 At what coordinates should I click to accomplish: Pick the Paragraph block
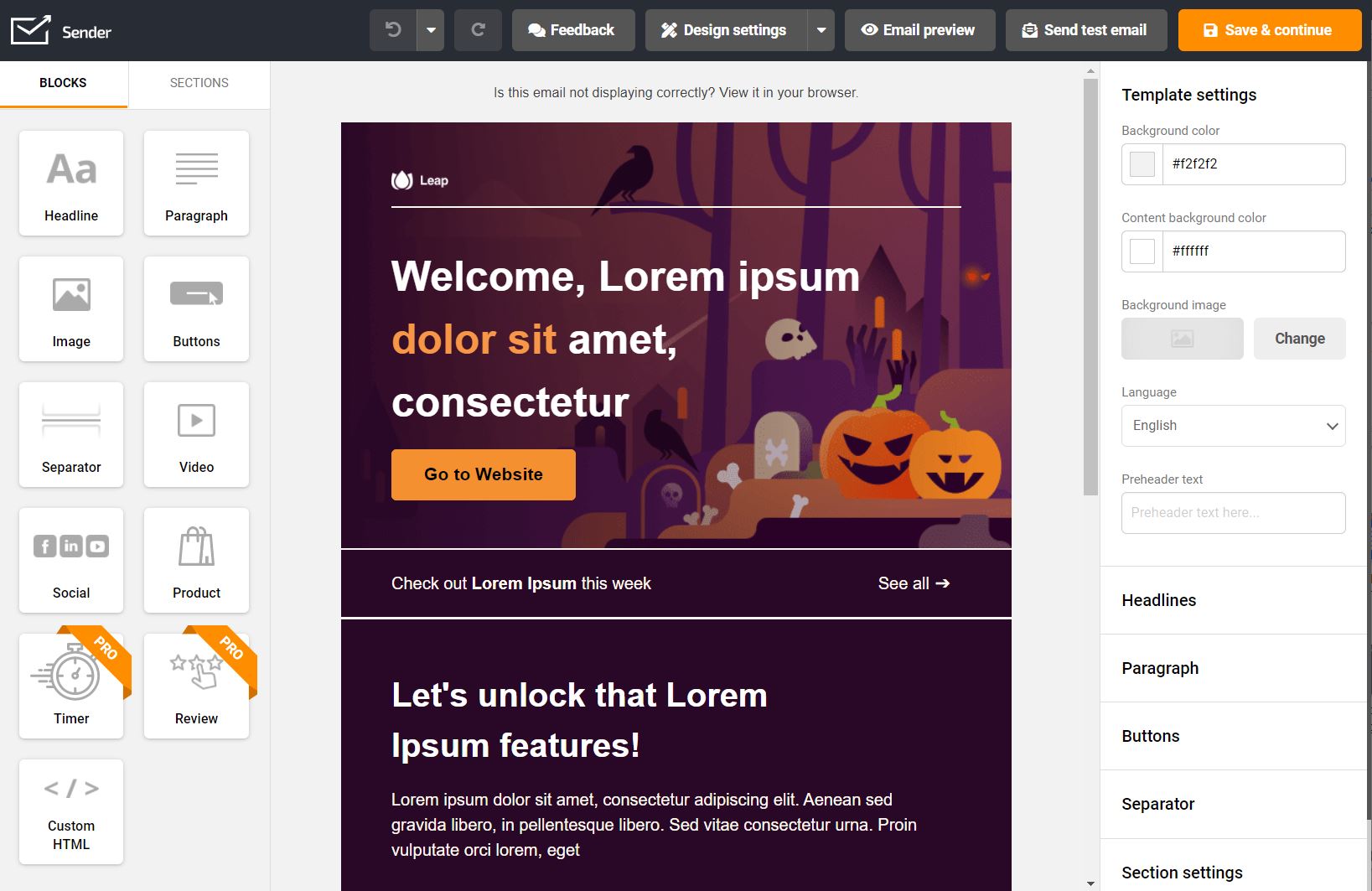point(196,183)
